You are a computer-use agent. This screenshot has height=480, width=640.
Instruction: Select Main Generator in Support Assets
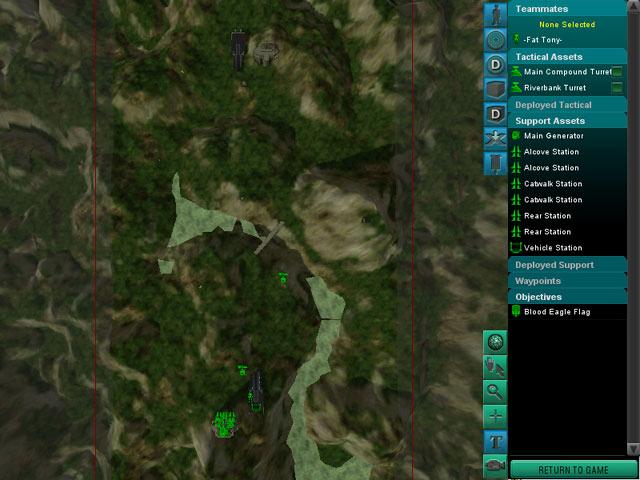click(x=567, y=136)
